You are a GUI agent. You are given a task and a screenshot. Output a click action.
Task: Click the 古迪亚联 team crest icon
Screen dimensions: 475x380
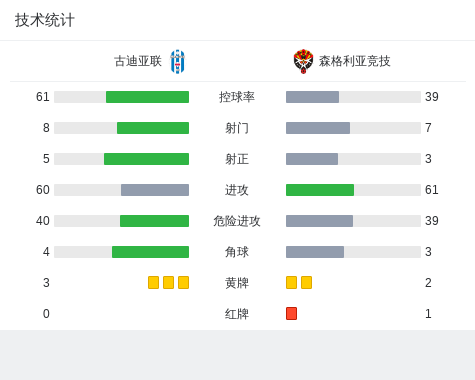tap(178, 61)
